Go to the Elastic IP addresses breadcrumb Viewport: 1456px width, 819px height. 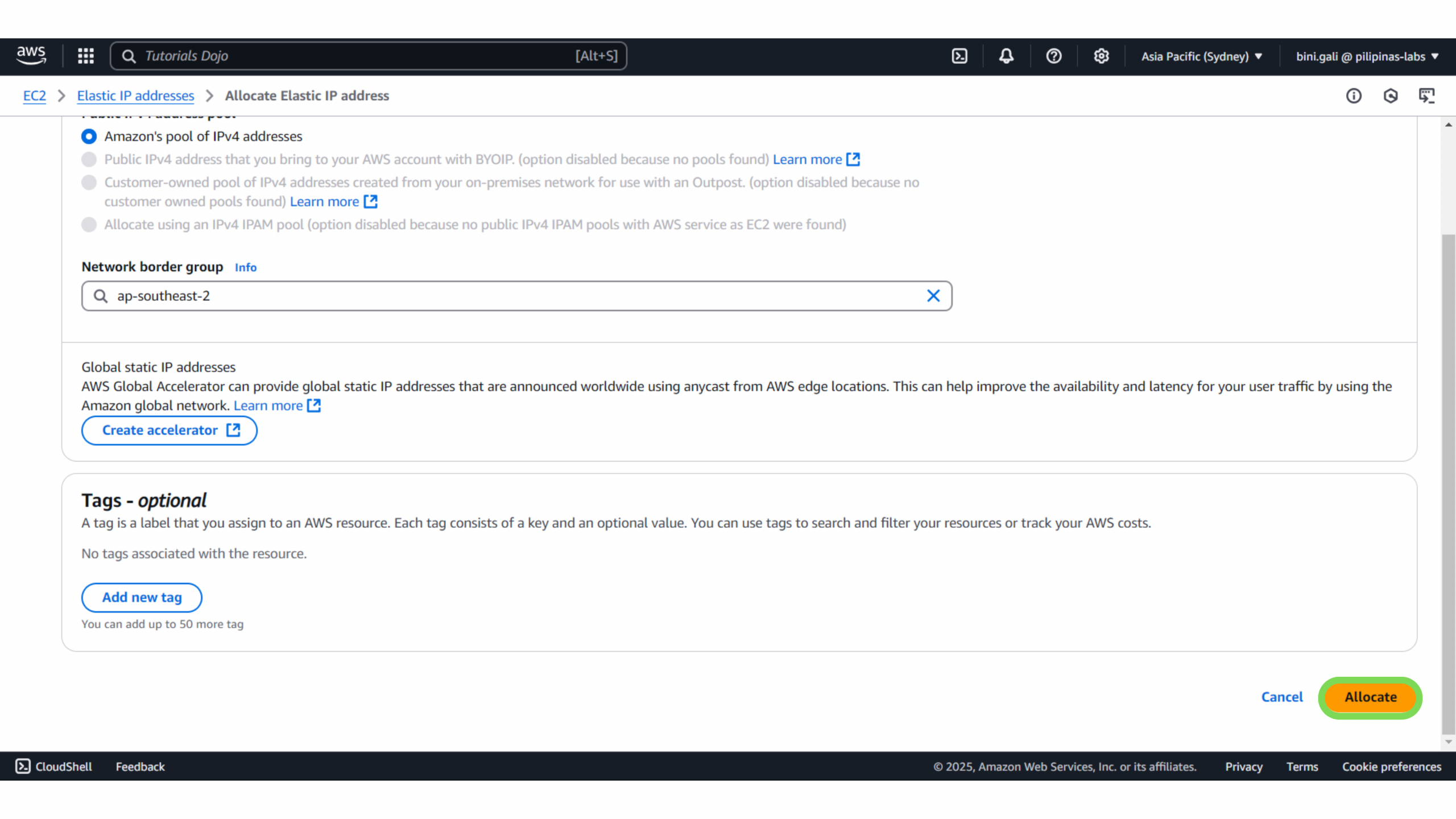[135, 96]
